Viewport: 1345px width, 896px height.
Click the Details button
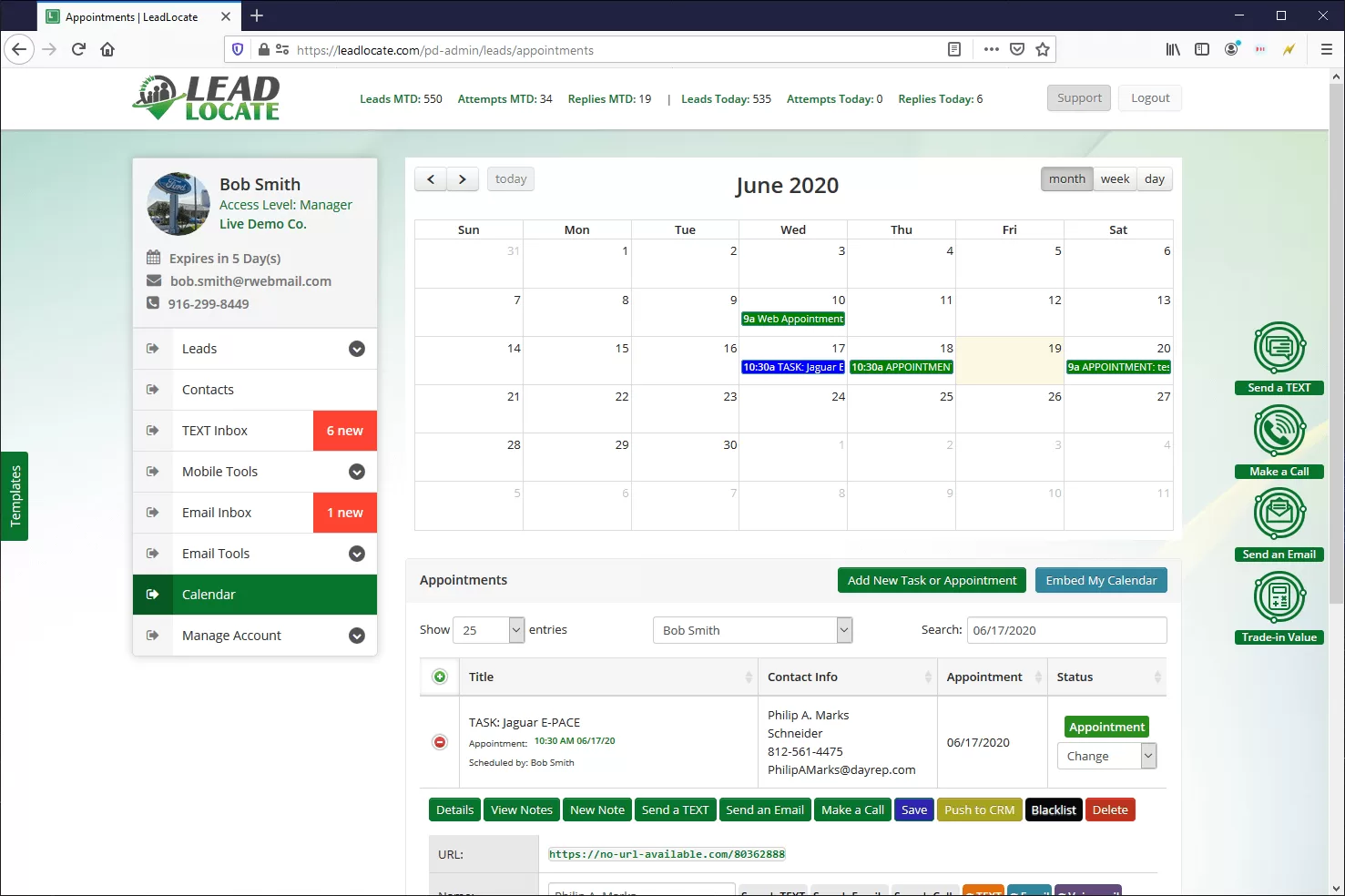[454, 809]
